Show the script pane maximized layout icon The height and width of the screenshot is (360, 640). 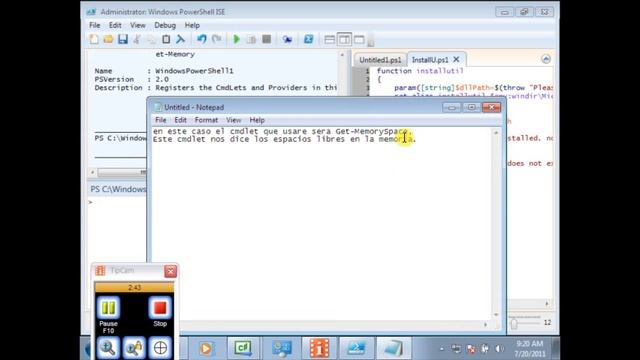[x=359, y=40]
